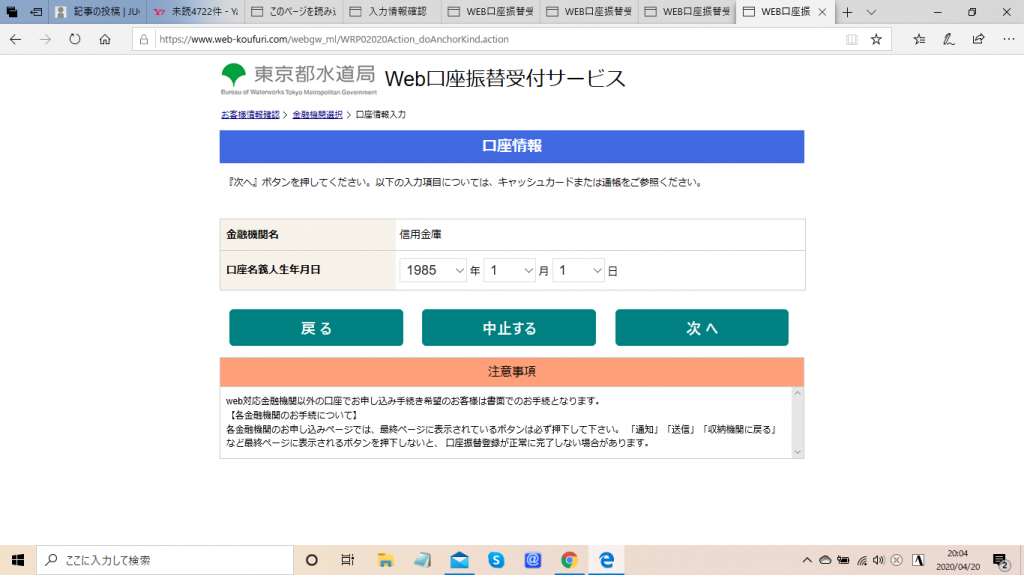This screenshot has height=575, width=1024.
Task: Click the browser refresh icon
Action: [x=74, y=39]
